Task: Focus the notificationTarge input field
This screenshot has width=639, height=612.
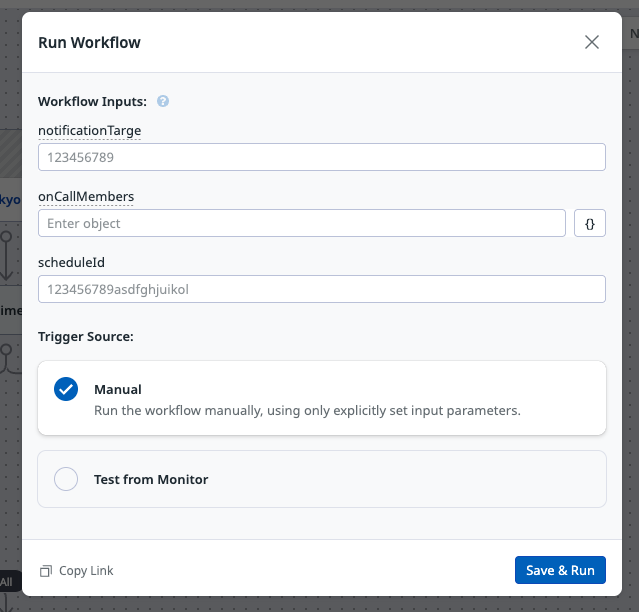Action: [322, 157]
